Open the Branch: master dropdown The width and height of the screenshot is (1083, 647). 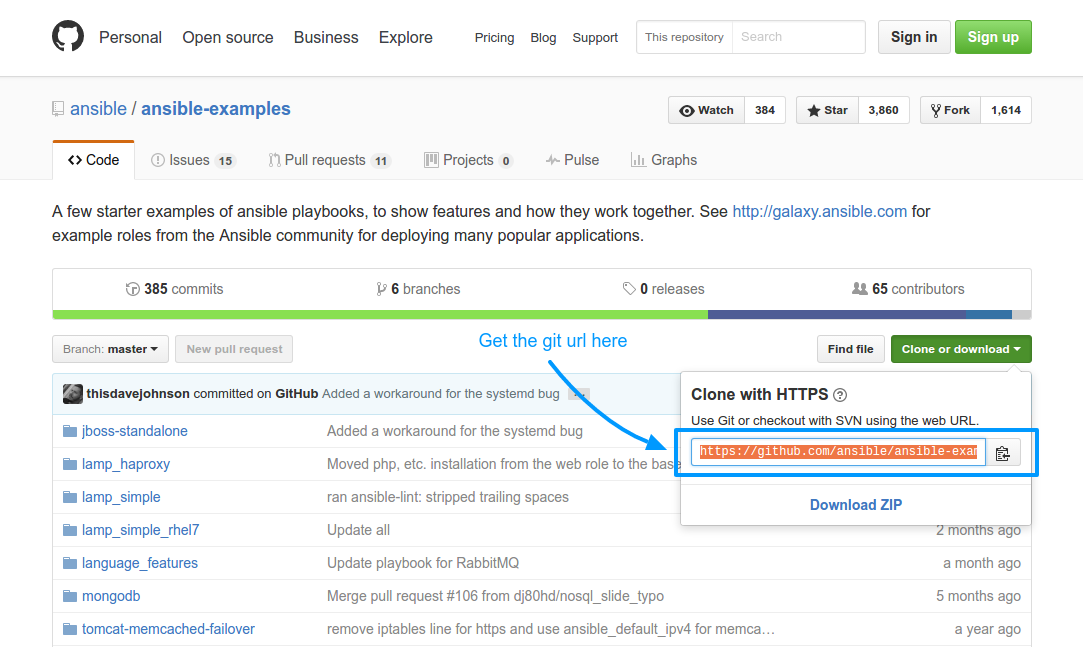click(x=111, y=349)
